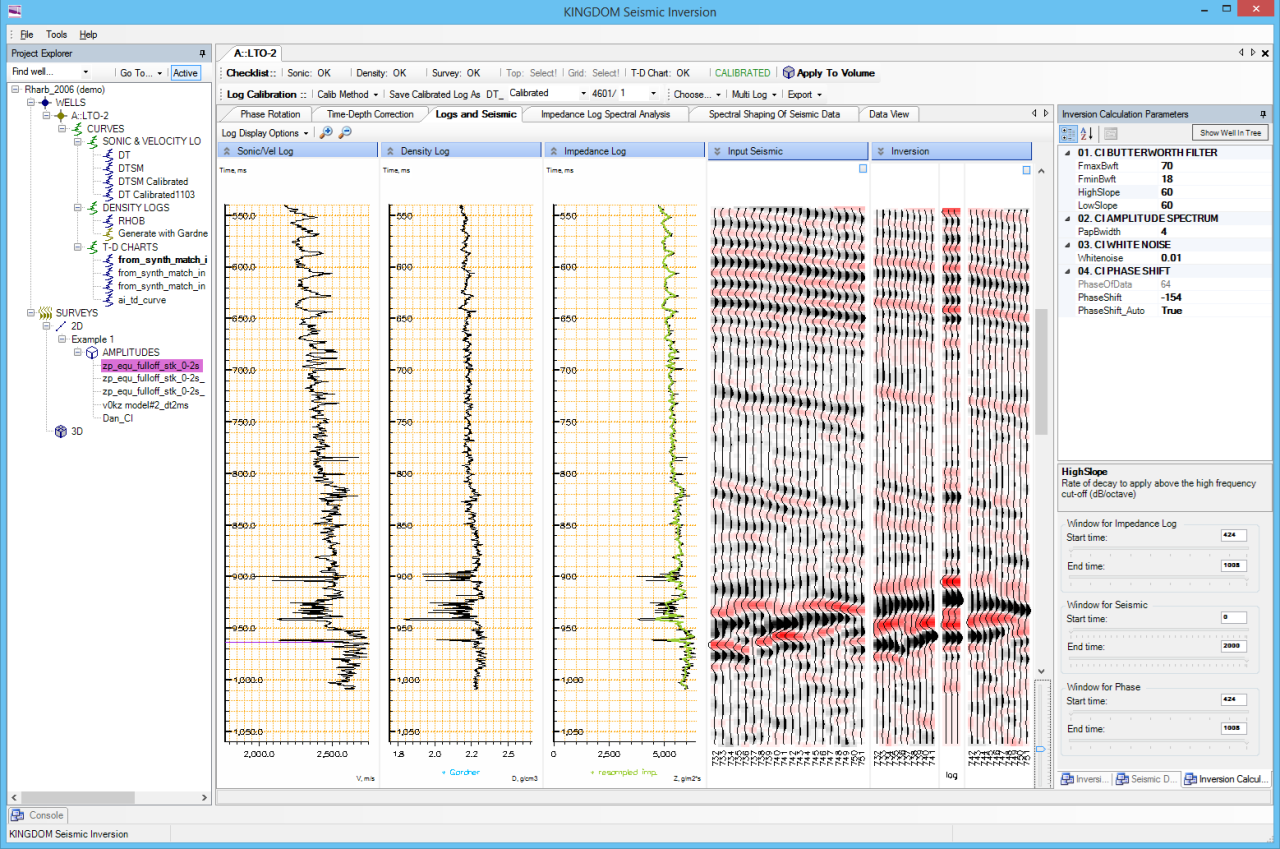Open the Multi Log dropdown
Screen dimensions: 1280x849
click(x=755, y=94)
